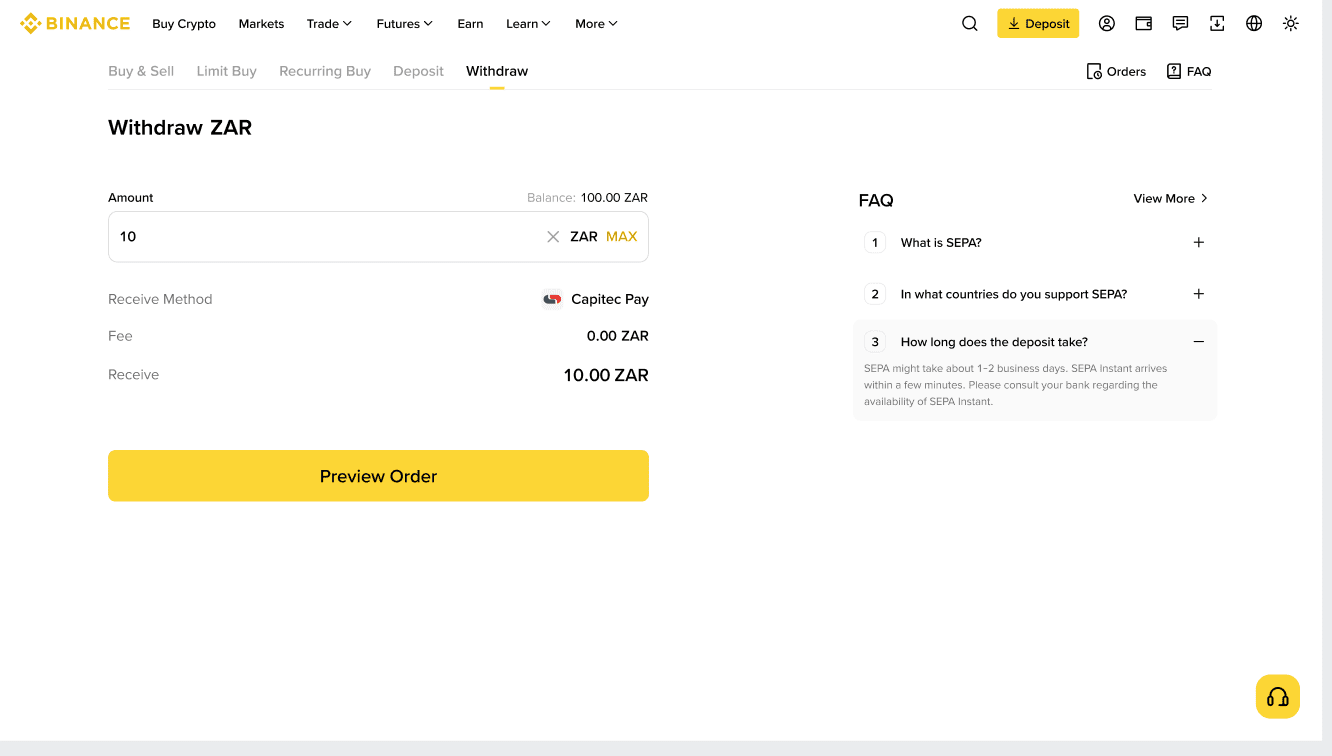Image resolution: width=1332 pixels, height=756 pixels.
Task: Open the chat messages icon
Action: click(1180, 24)
